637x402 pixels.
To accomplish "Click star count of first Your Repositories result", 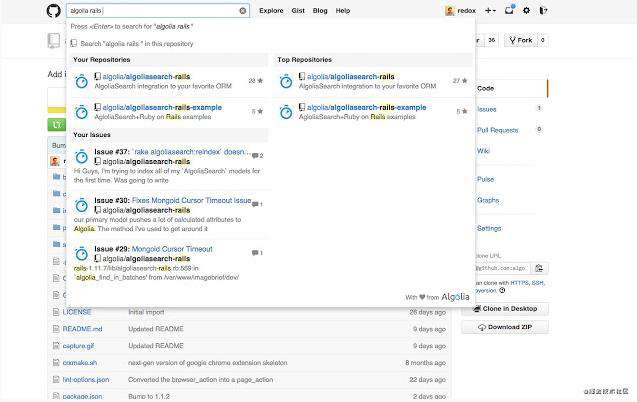I will click(256, 81).
